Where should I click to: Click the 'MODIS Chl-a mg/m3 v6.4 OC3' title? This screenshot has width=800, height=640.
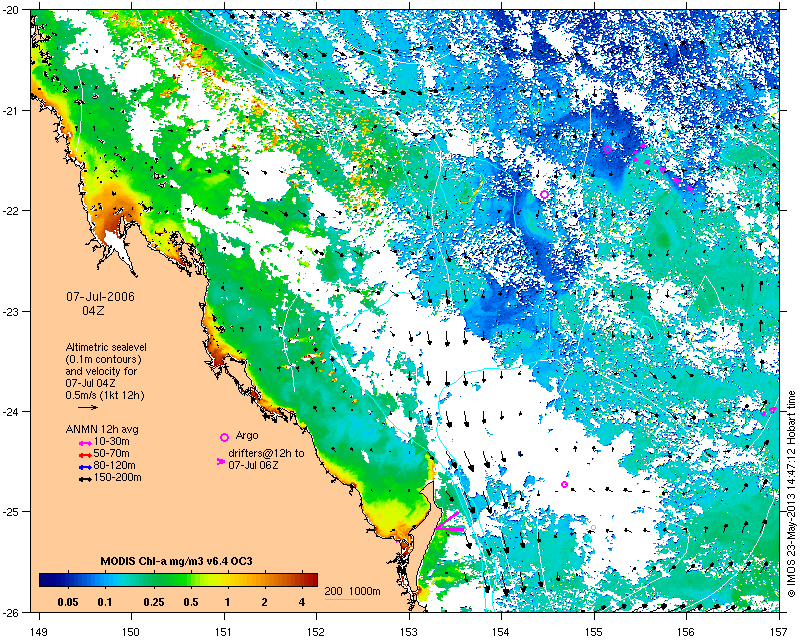point(177,561)
